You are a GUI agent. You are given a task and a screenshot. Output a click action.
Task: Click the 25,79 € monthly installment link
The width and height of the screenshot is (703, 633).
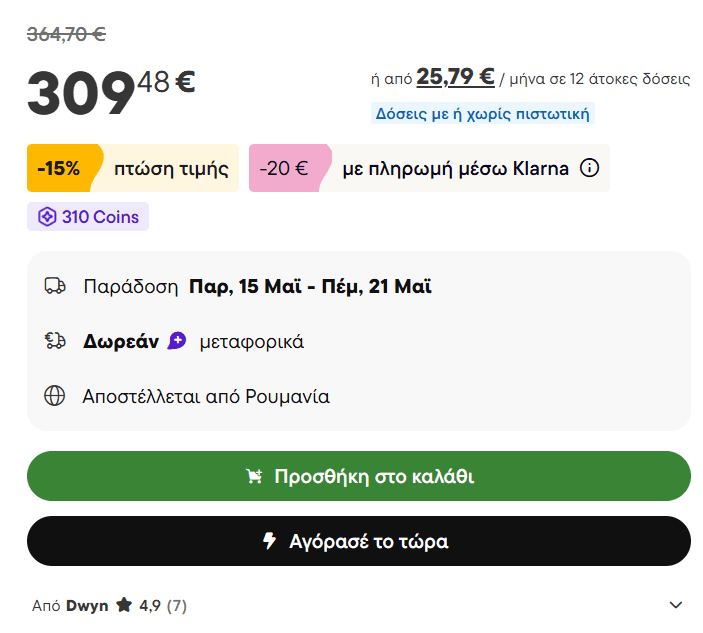pos(455,77)
